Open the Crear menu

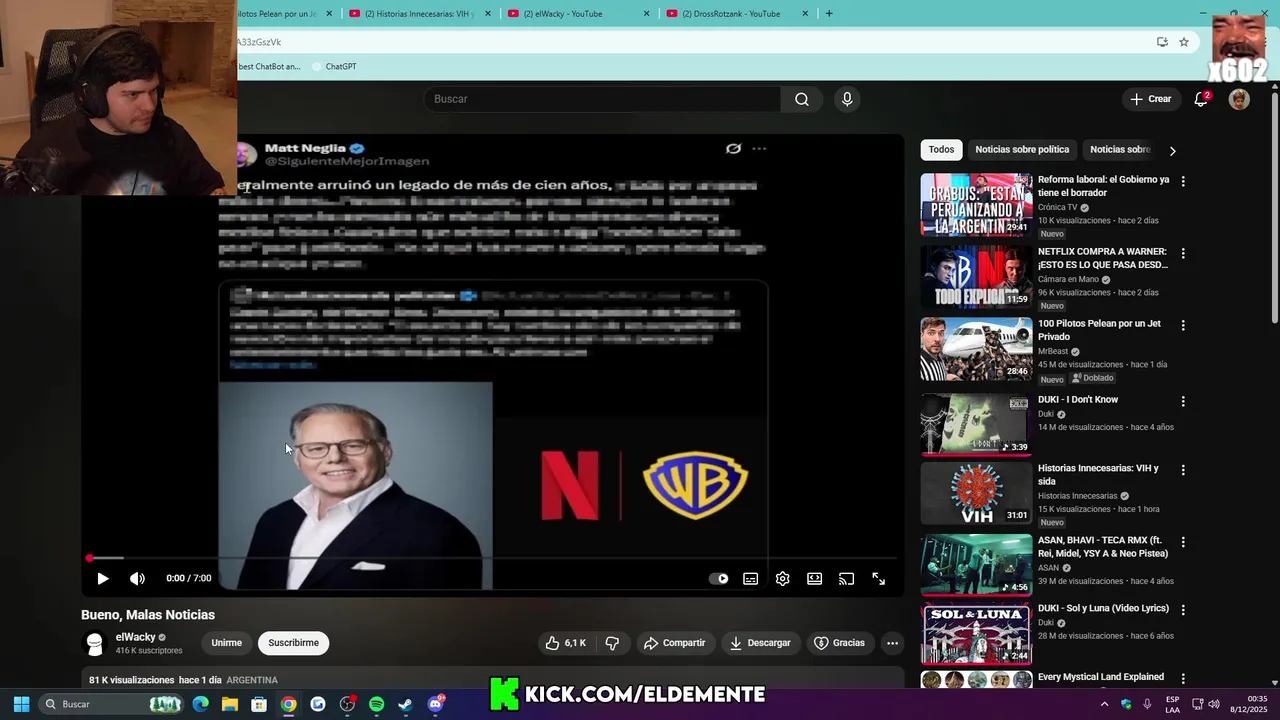pos(1150,99)
